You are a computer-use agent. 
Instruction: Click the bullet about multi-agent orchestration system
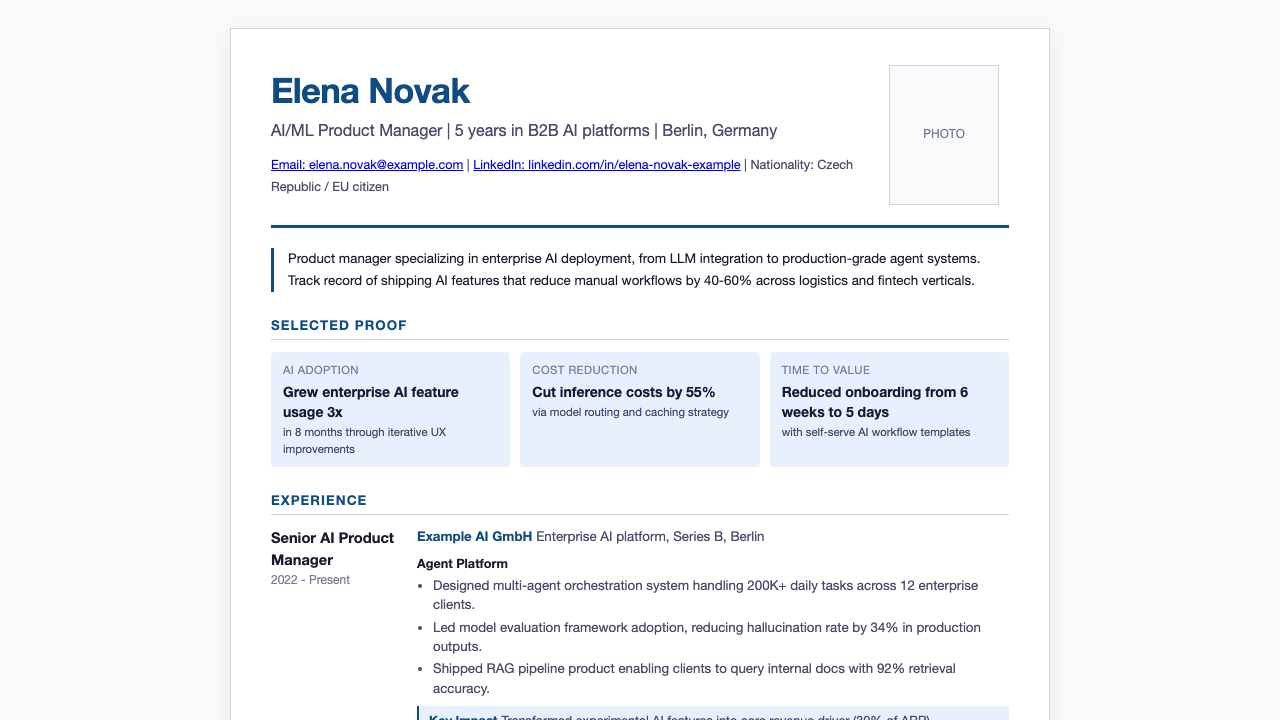click(x=706, y=595)
